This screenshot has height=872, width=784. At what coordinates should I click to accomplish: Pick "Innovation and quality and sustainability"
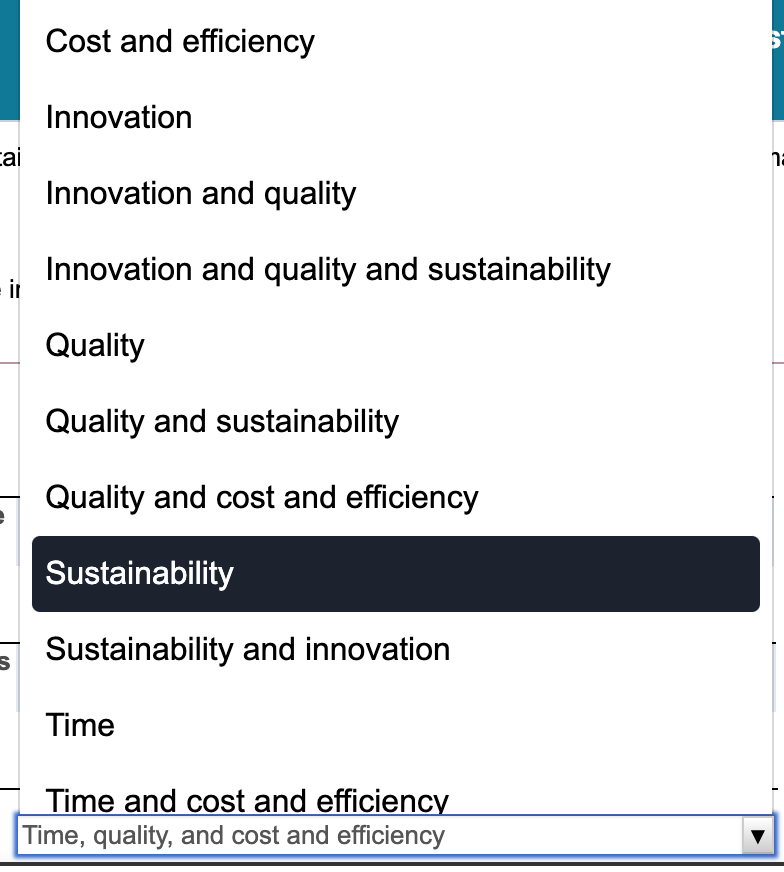pos(328,269)
